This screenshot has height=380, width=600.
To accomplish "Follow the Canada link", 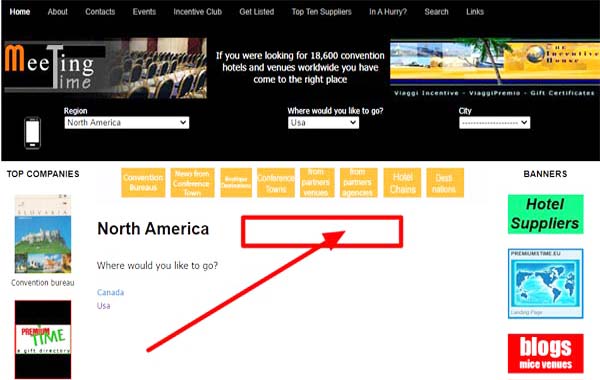I will (x=110, y=292).
